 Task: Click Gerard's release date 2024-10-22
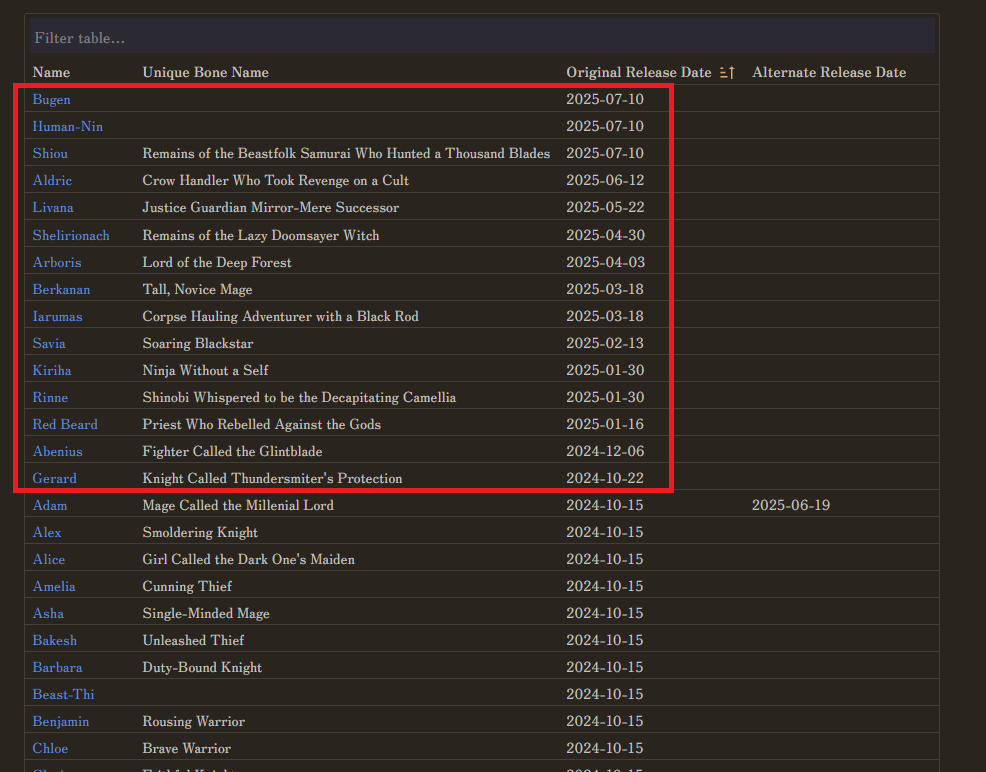pyautogui.click(x=605, y=478)
